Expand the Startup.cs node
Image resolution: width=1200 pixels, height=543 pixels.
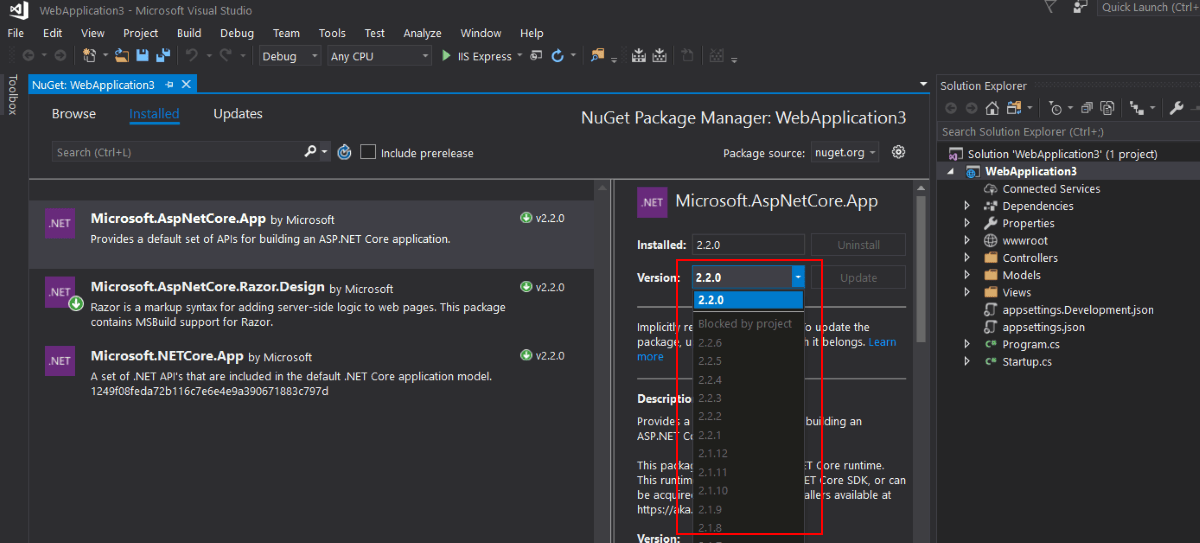pyautogui.click(x=967, y=361)
